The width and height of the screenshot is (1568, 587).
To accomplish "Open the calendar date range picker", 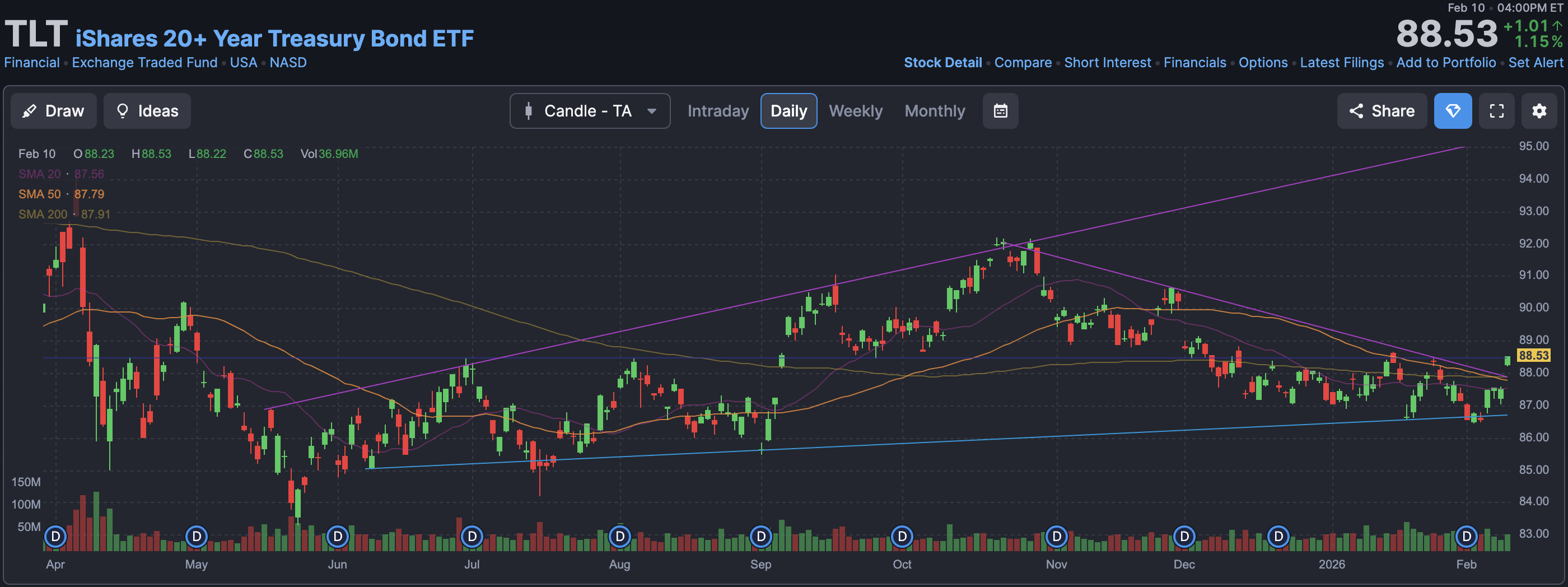I will click(1000, 111).
